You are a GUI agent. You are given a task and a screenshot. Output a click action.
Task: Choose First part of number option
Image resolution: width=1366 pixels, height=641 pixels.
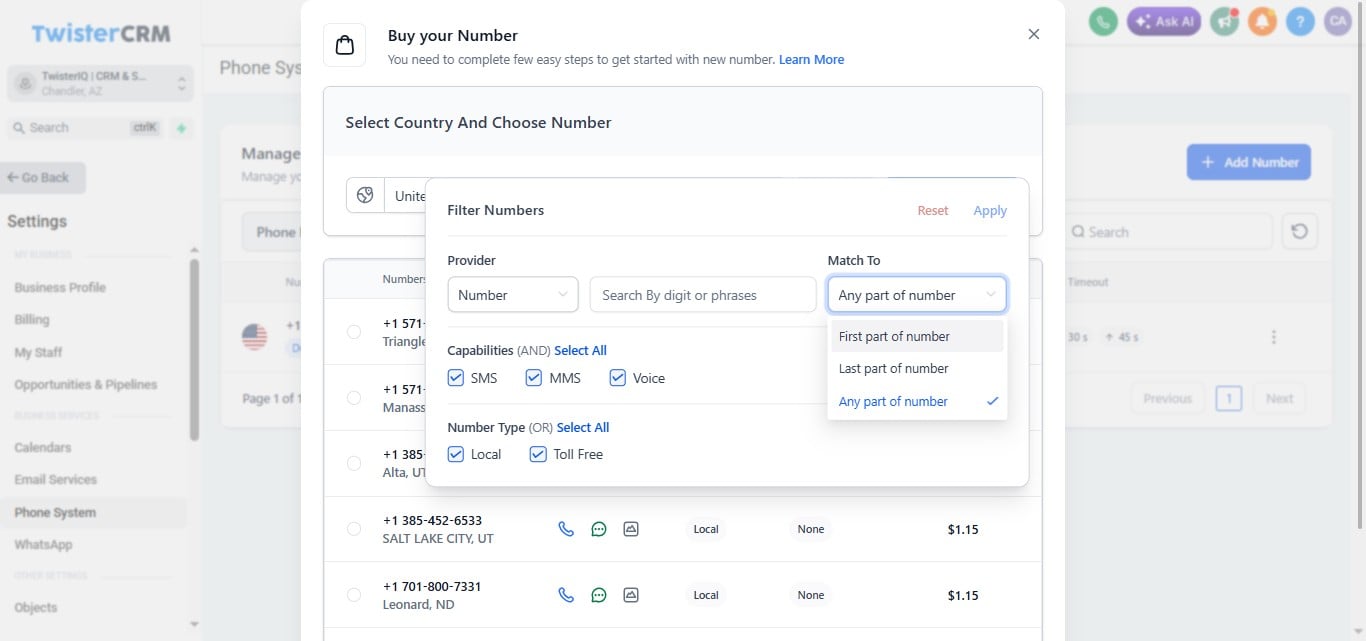tap(917, 336)
